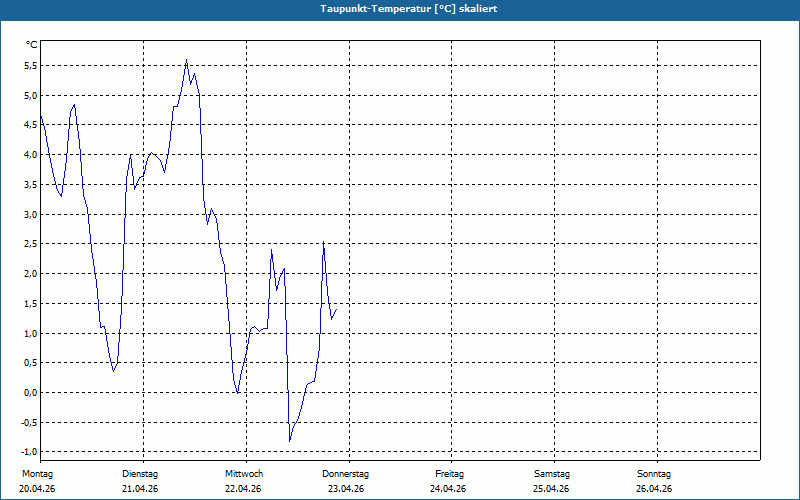Select the -1,0 y-axis value

tap(30, 452)
